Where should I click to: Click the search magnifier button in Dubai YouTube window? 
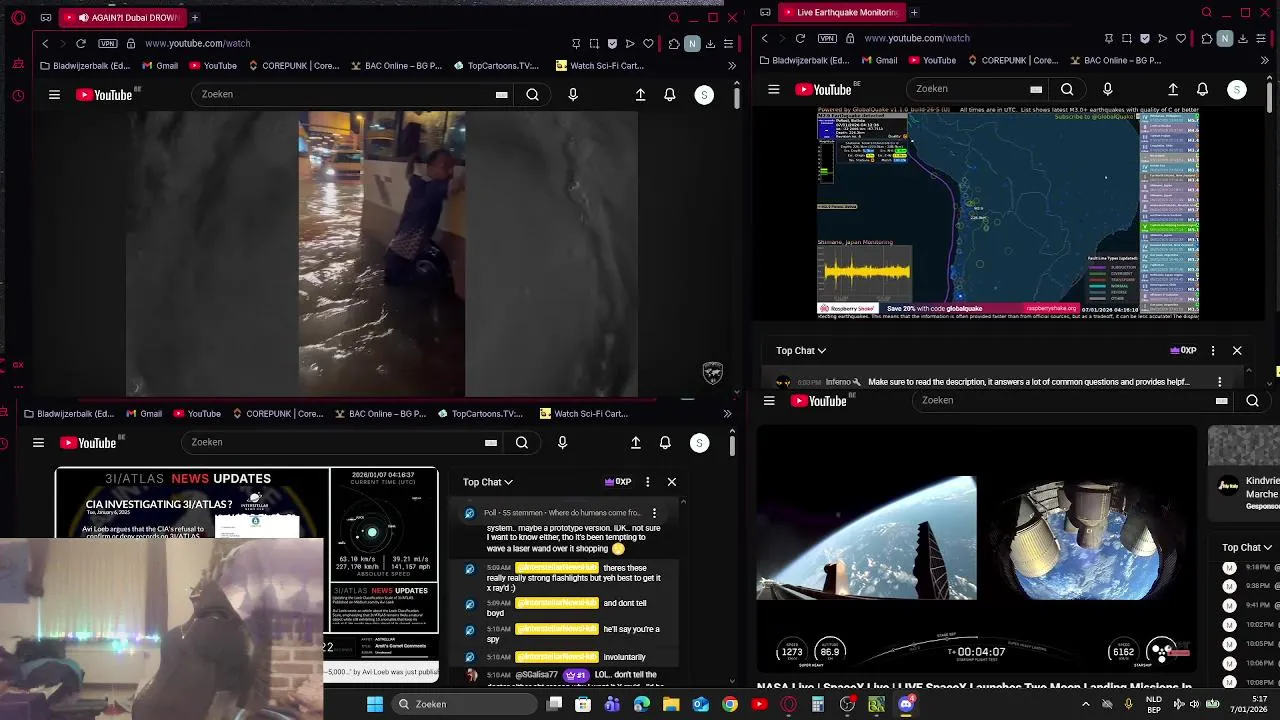click(532, 95)
